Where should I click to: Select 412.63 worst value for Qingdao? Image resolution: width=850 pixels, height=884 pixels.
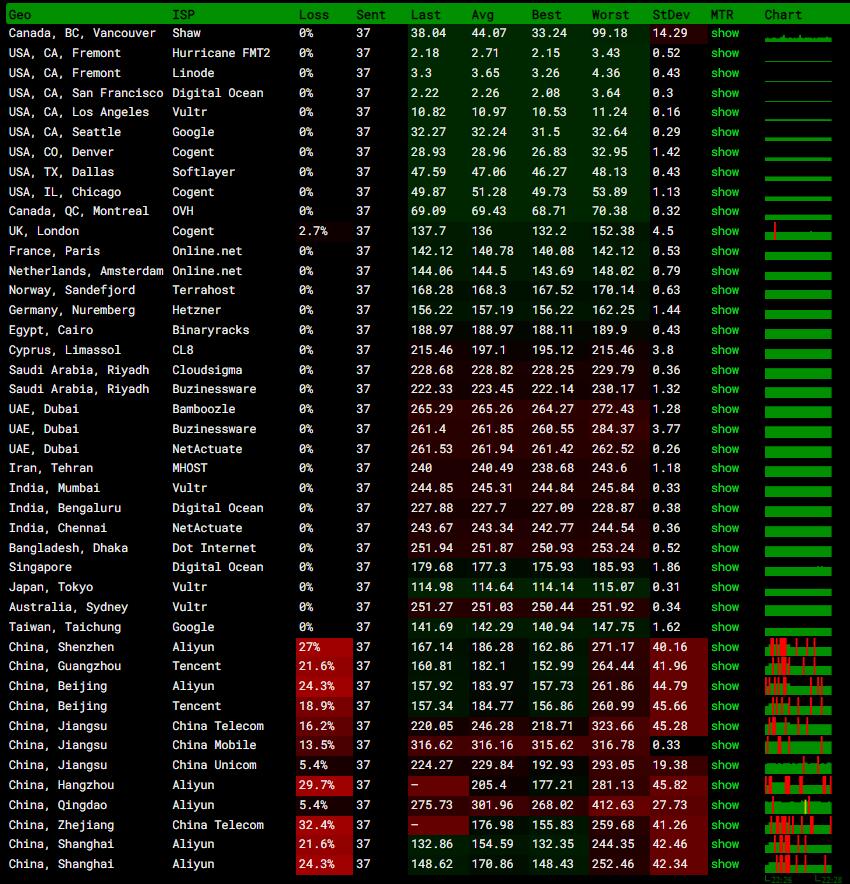613,806
